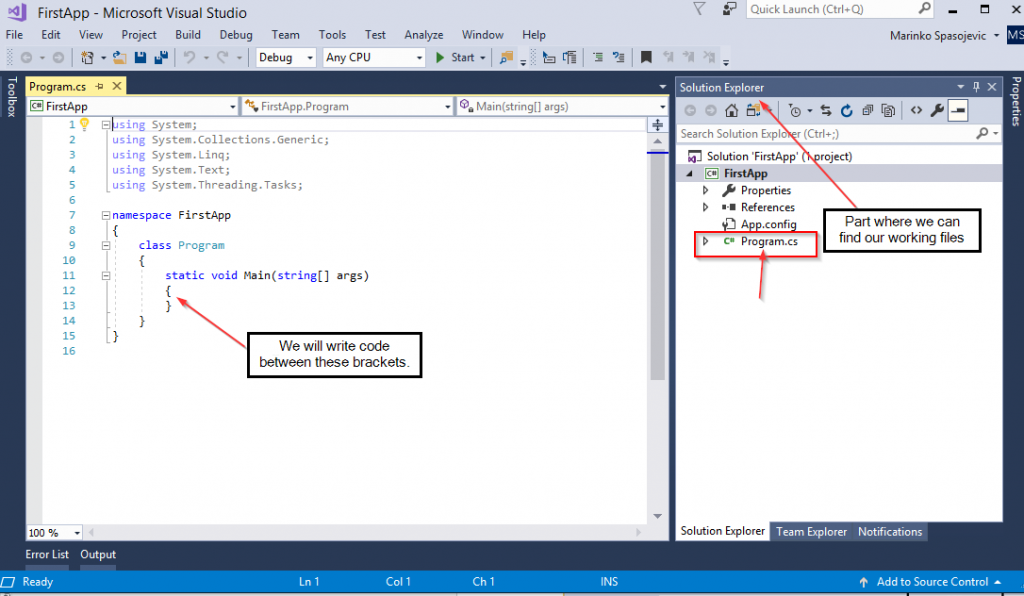Click the Find in Files toolbar icon

(506, 57)
